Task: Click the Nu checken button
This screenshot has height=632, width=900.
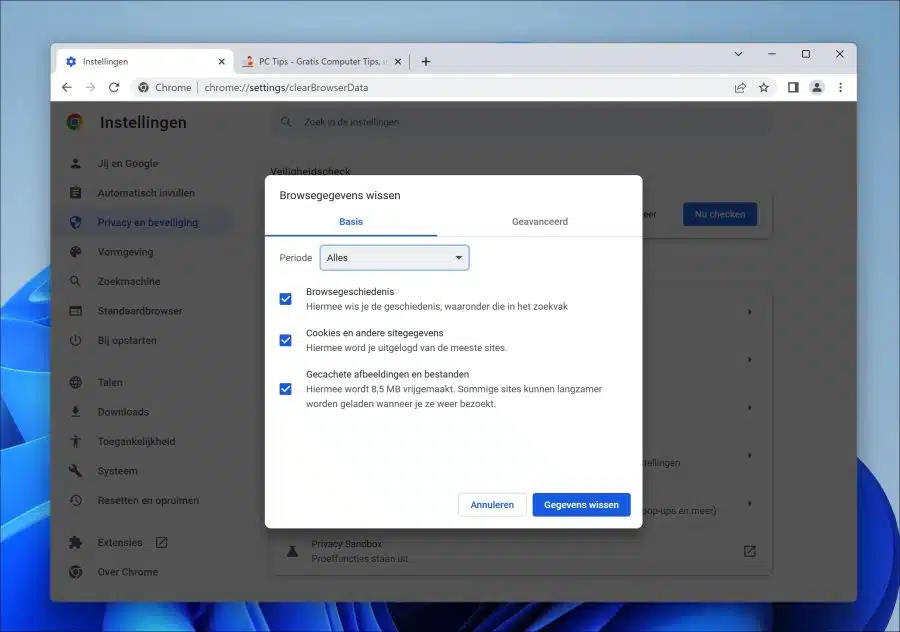Action: 720,214
